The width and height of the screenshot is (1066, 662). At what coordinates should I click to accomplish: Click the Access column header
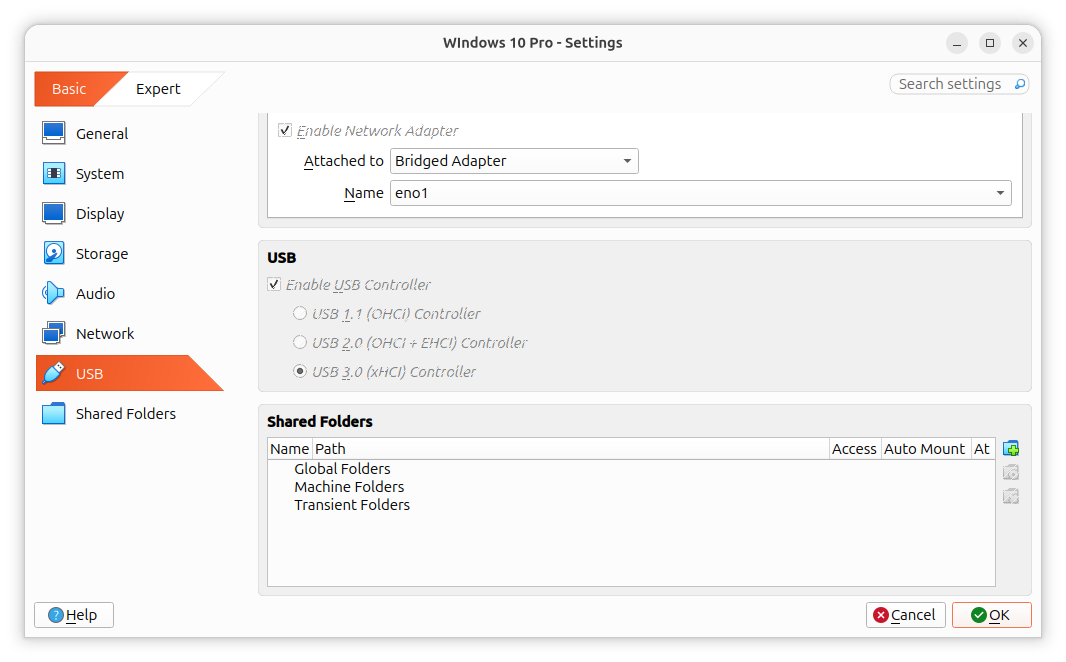[x=855, y=449]
